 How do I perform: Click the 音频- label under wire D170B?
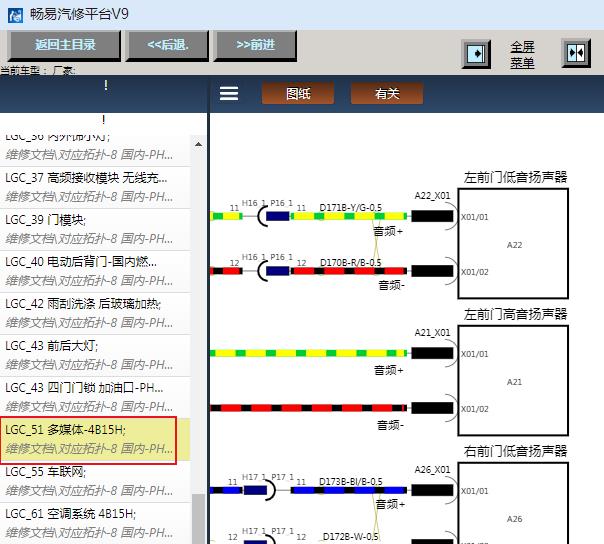tap(391, 285)
